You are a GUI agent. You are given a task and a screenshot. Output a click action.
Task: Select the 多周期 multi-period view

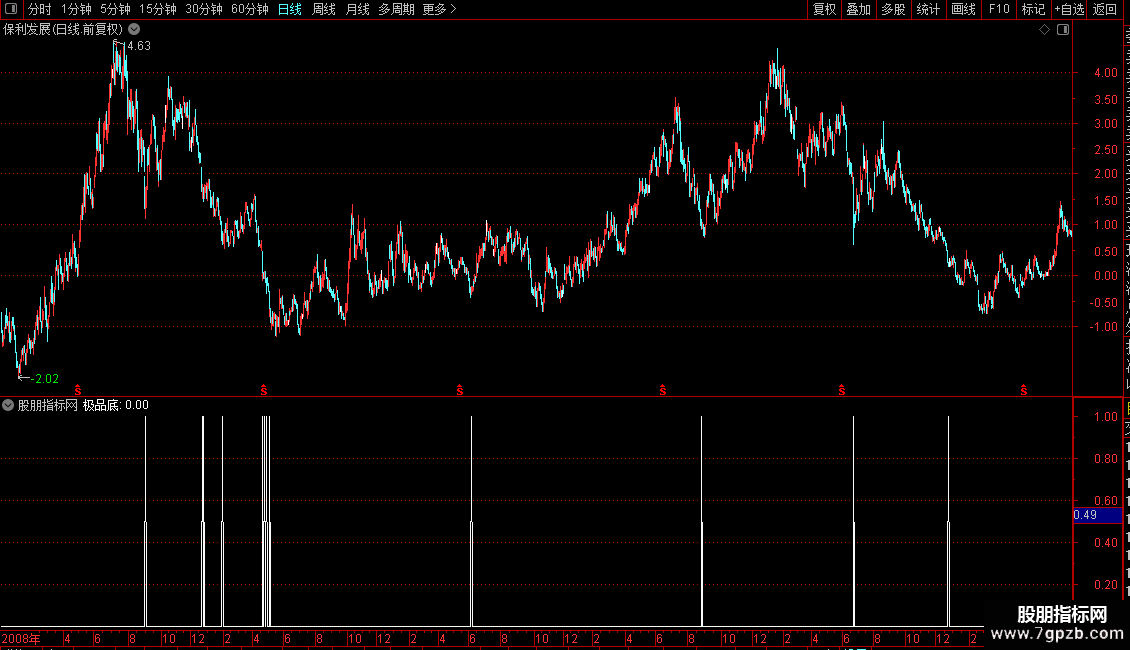click(x=396, y=9)
